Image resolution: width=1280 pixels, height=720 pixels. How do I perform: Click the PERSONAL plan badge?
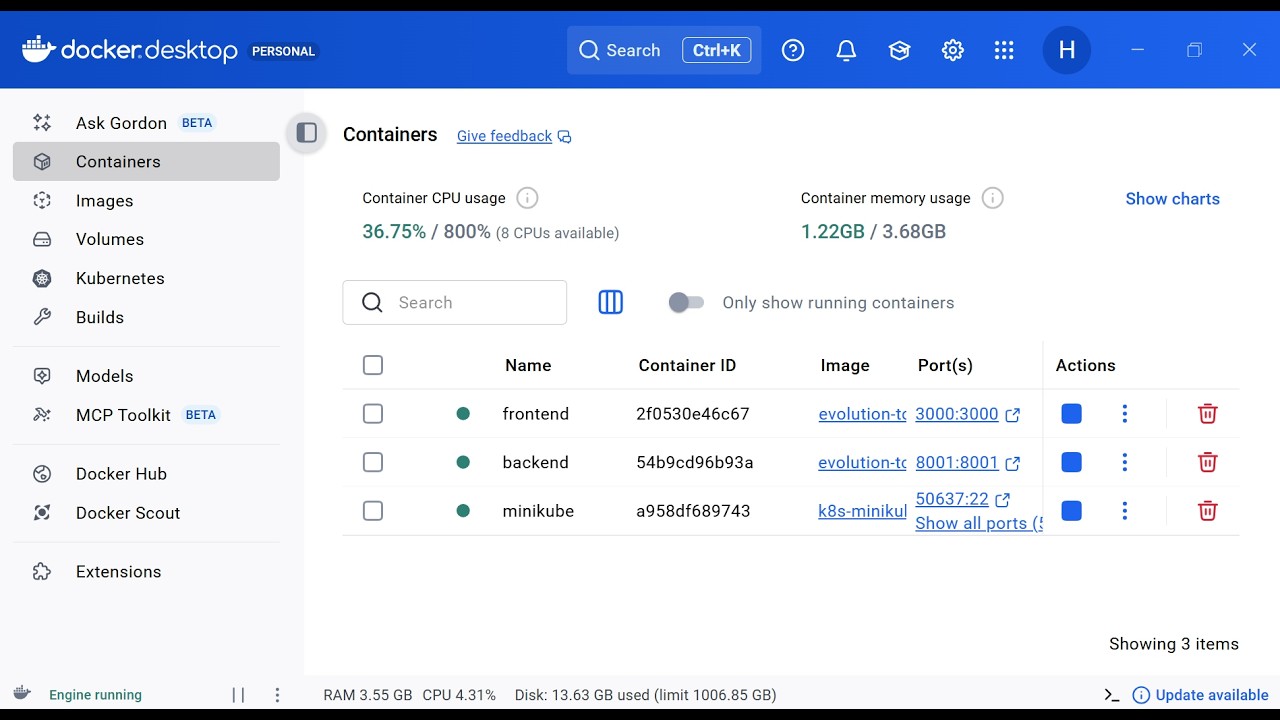[283, 51]
